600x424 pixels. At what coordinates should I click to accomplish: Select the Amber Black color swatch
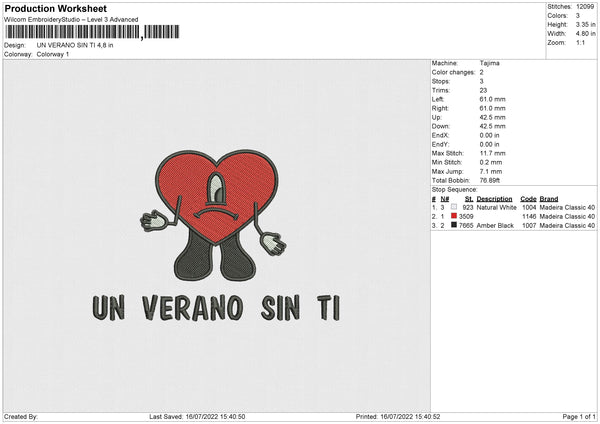coord(454,225)
